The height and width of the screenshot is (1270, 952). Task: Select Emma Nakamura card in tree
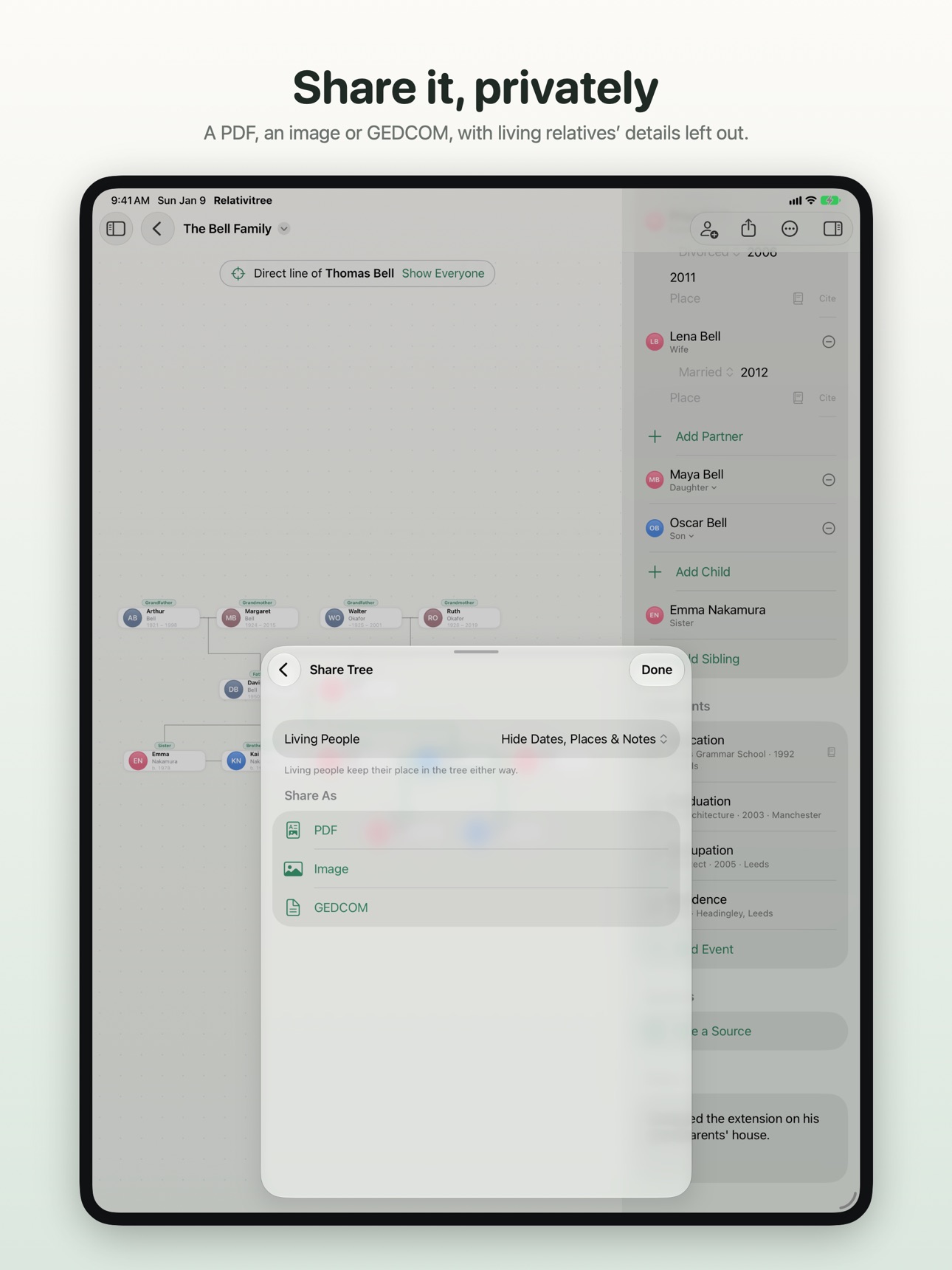[165, 760]
